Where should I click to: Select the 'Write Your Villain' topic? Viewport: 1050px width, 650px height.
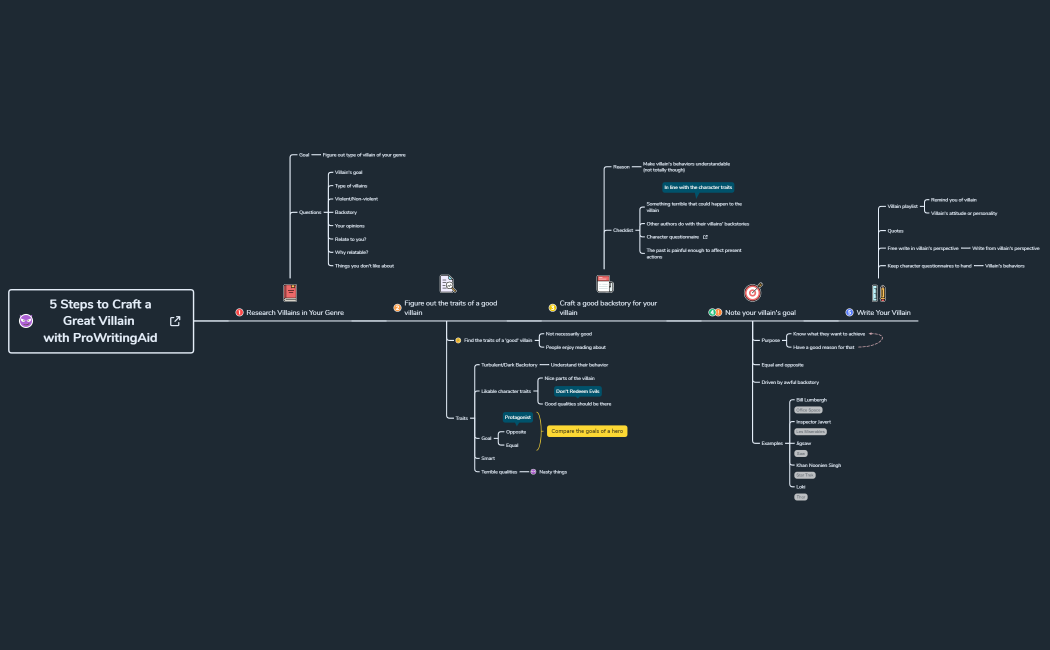(x=883, y=312)
